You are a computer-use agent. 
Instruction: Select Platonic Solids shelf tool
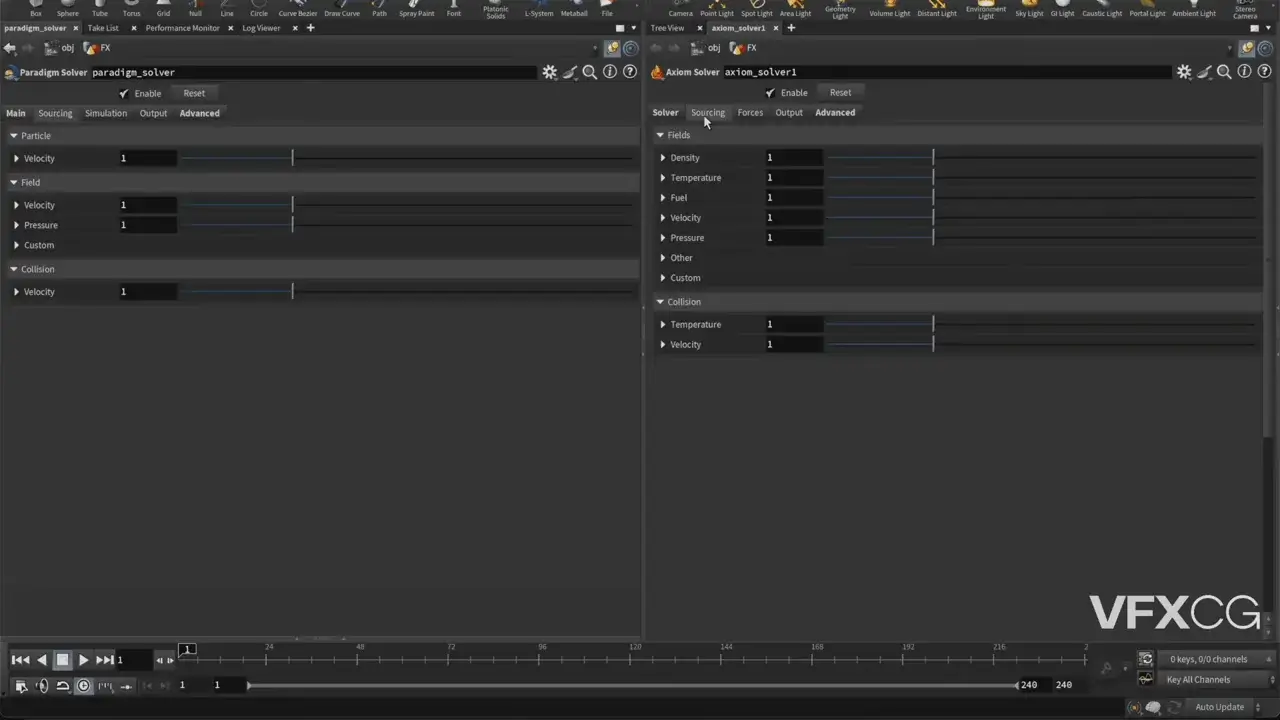pyautogui.click(x=496, y=9)
